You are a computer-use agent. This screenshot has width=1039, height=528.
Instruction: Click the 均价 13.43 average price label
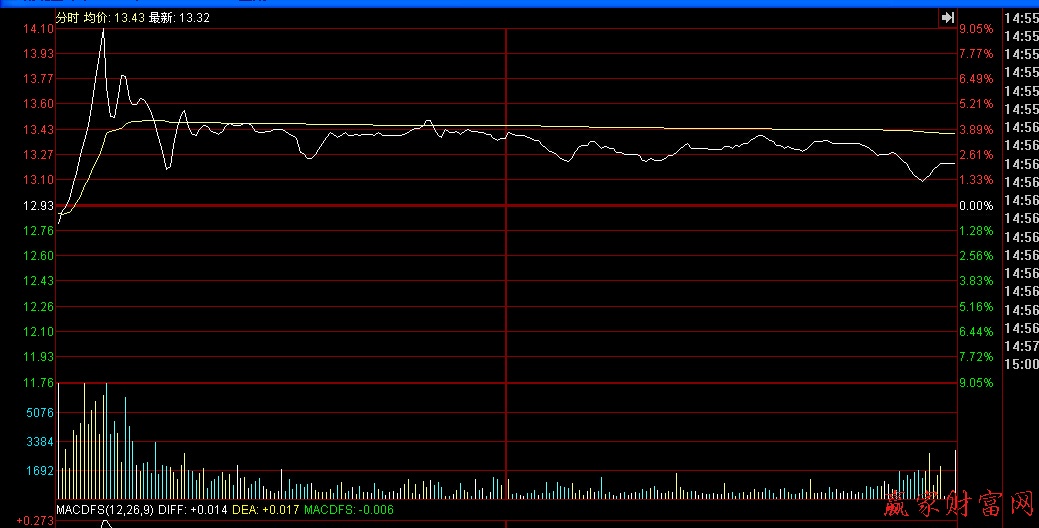tap(114, 18)
